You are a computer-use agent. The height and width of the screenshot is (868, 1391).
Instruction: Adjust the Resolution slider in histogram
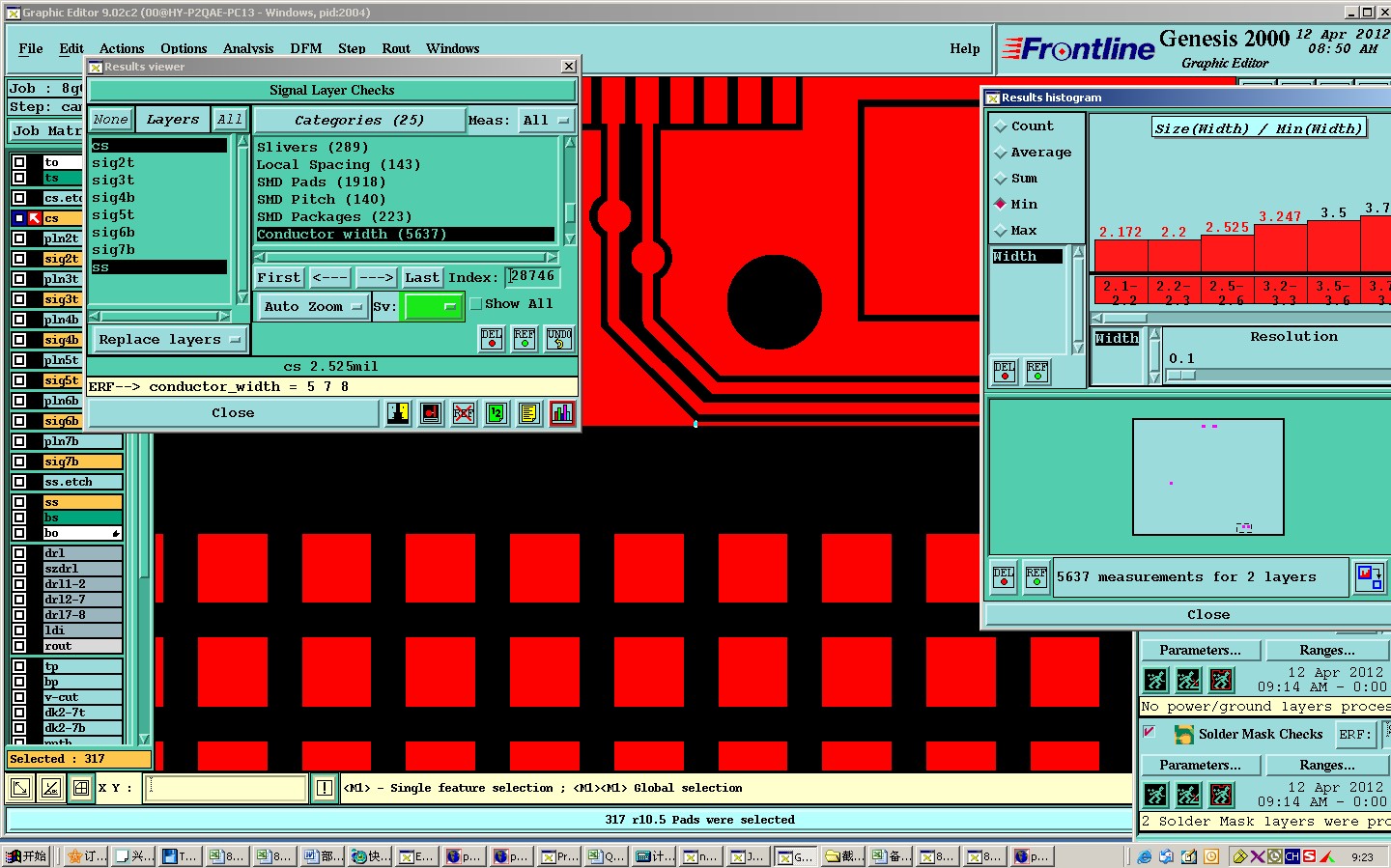click(x=1181, y=376)
